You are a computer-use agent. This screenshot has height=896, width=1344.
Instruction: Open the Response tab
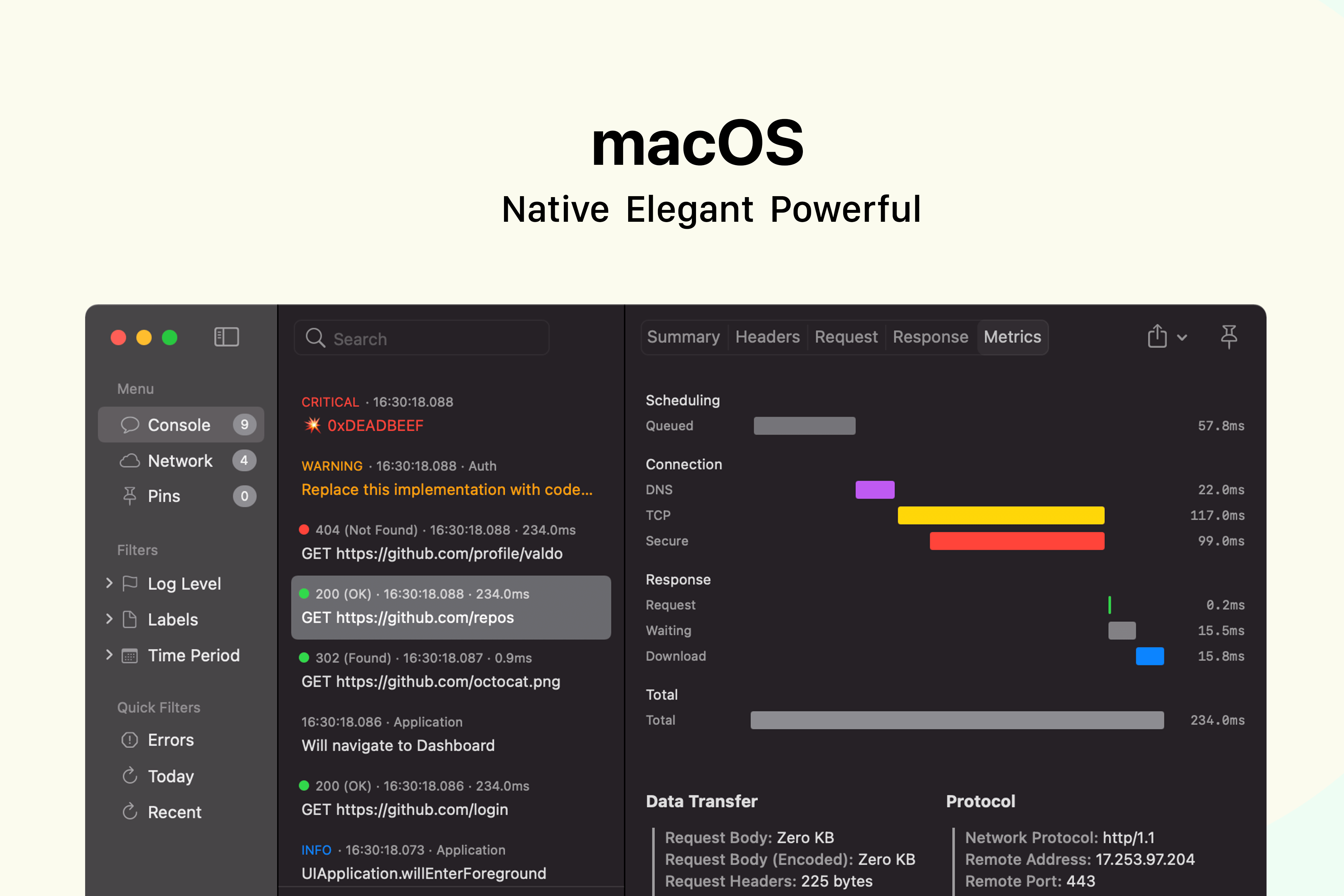pos(930,337)
